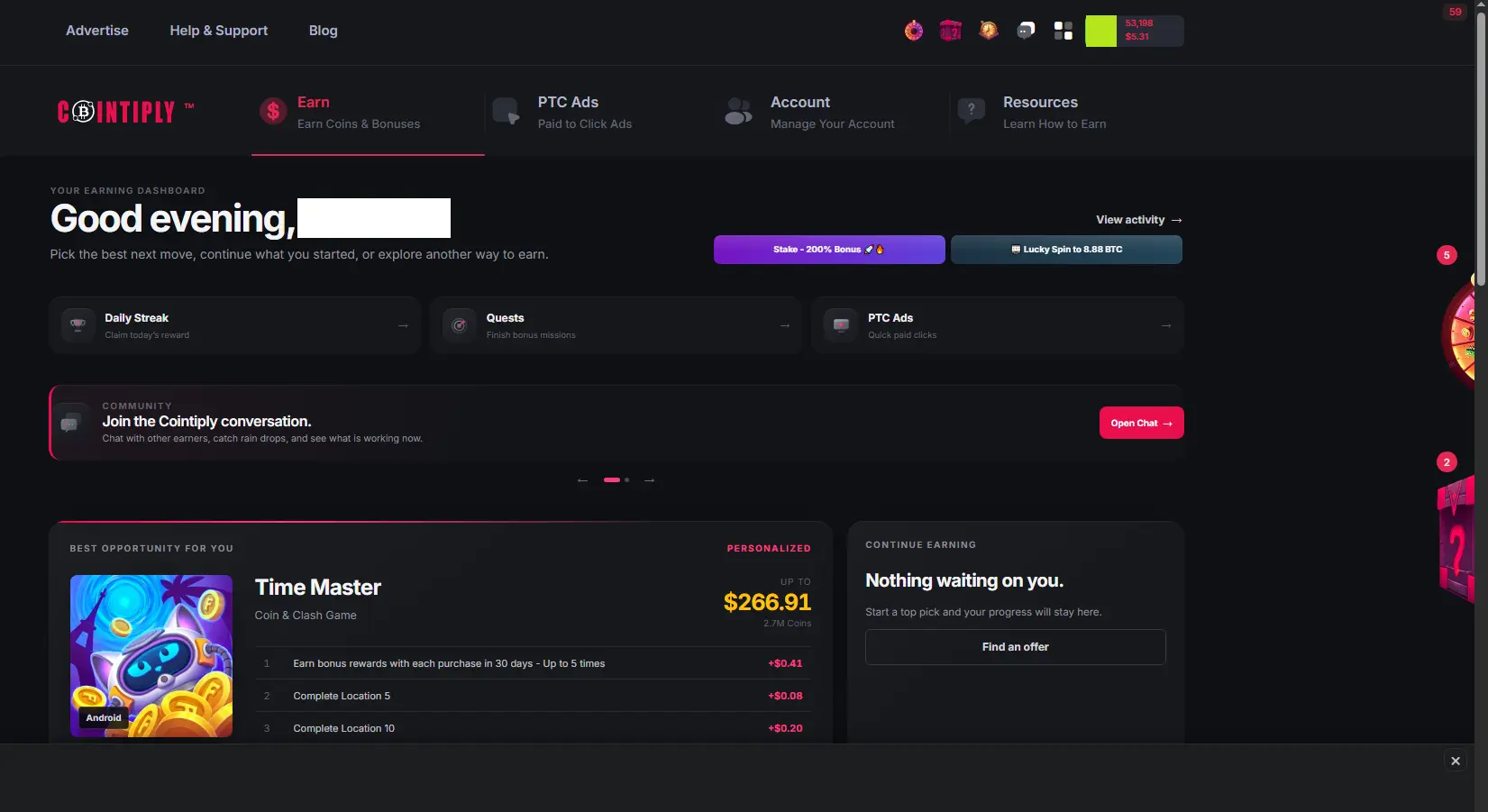Open the floating mystery box on the side
The height and width of the screenshot is (812, 1488).
pyautogui.click(x=1456, y=541)
